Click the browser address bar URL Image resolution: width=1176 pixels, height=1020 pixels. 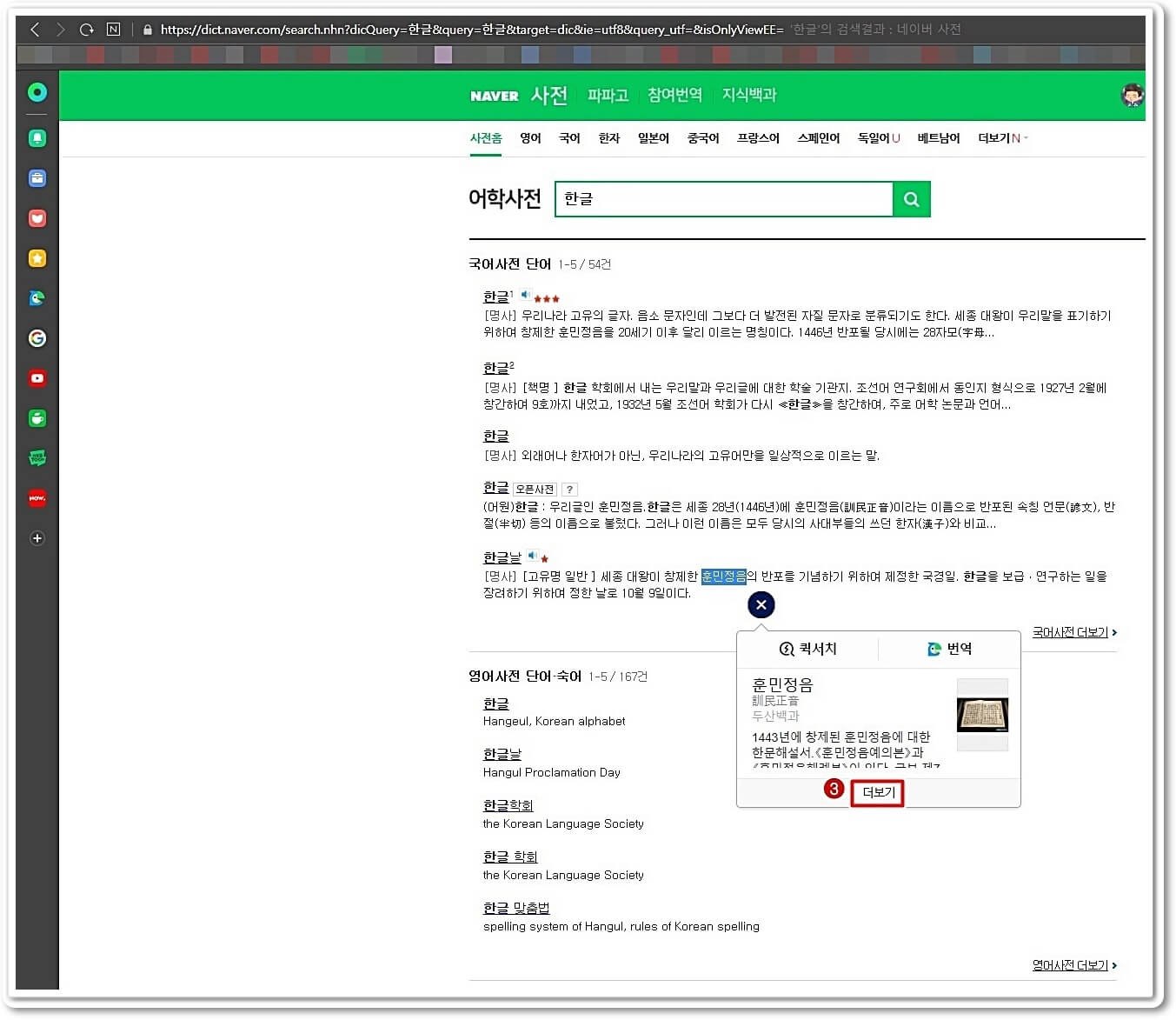pos(472,30)
